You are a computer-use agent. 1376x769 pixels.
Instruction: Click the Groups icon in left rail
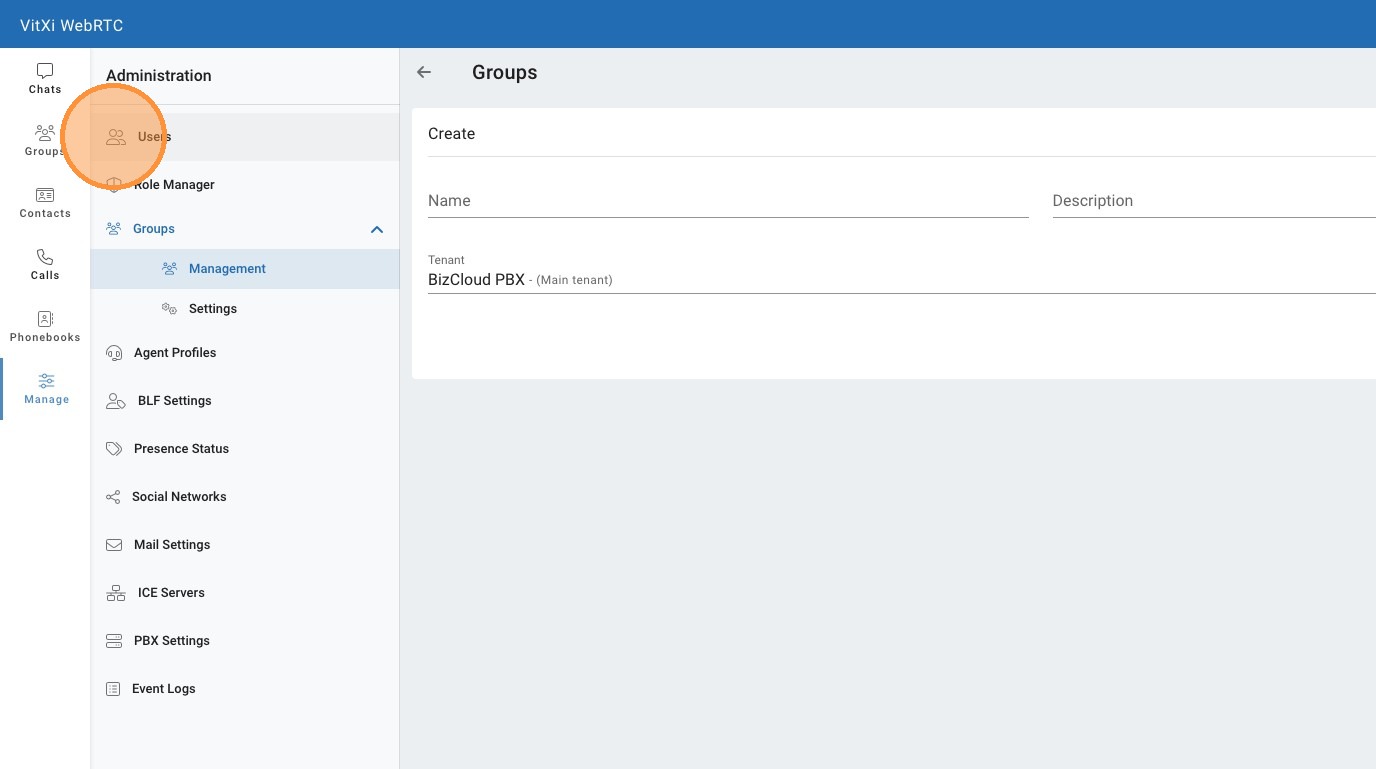(x=45, y=133)
